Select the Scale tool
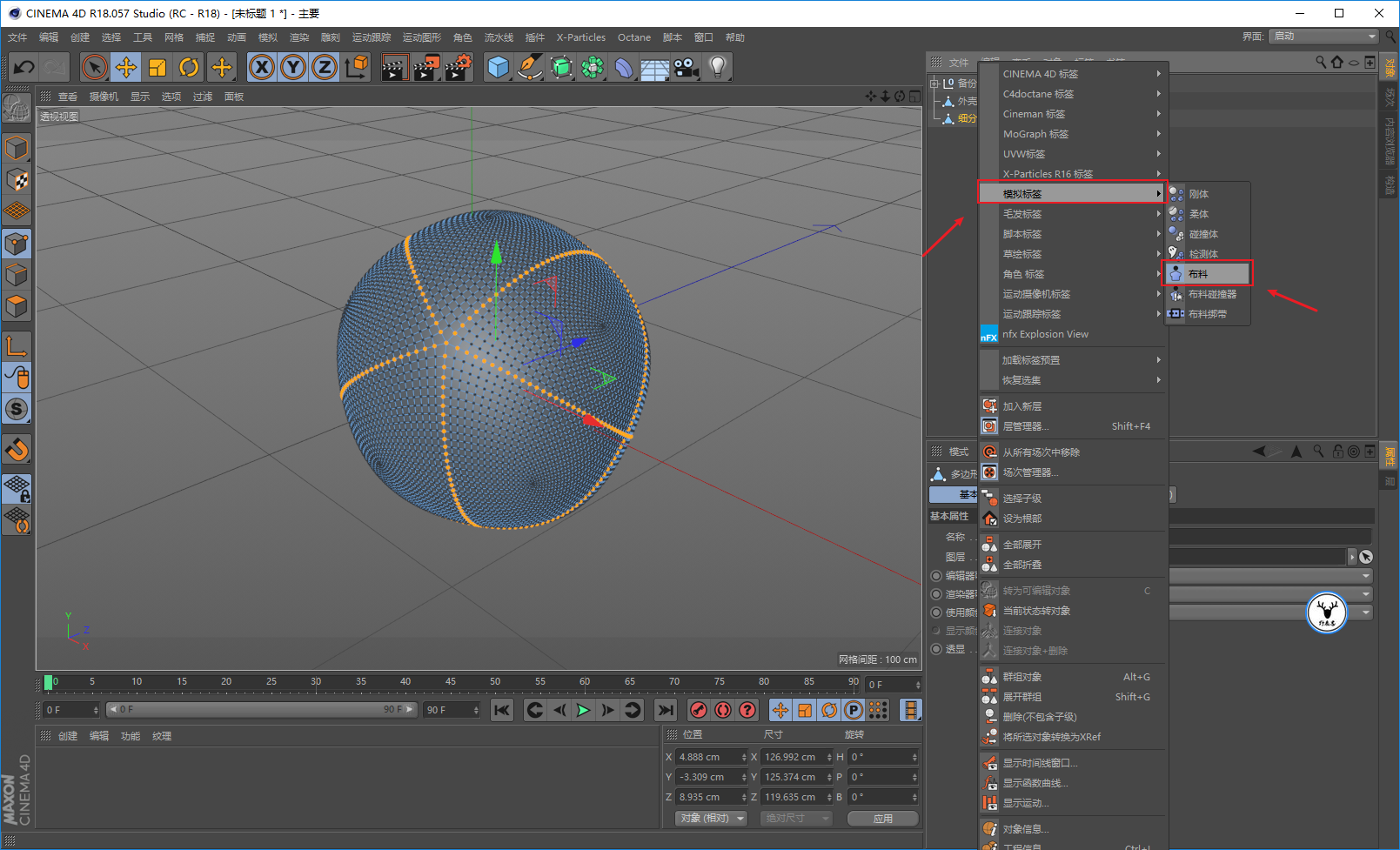 tap(157, 67)
